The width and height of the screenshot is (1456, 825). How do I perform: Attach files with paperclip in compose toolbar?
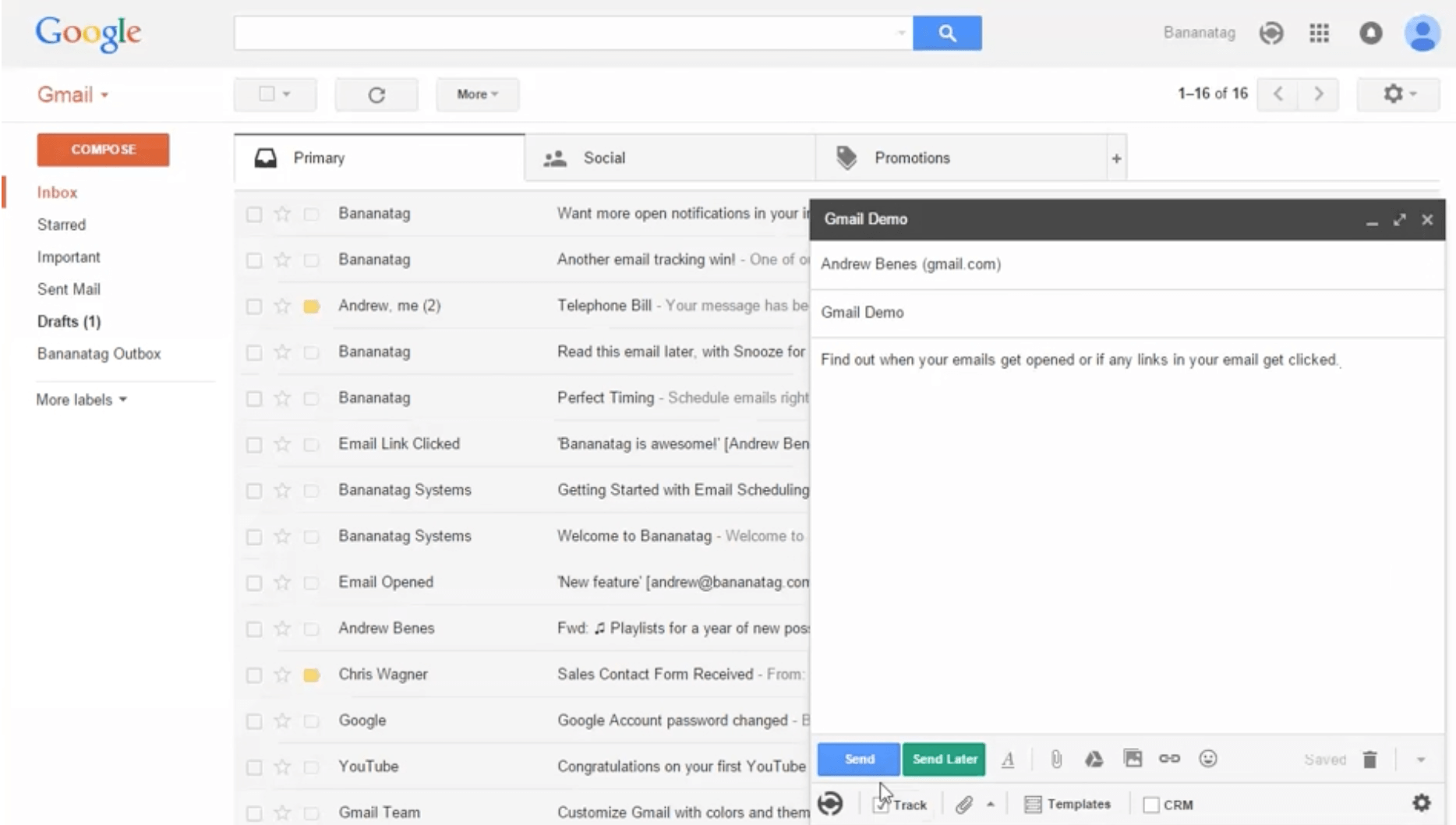click(x=1056, y=759)
